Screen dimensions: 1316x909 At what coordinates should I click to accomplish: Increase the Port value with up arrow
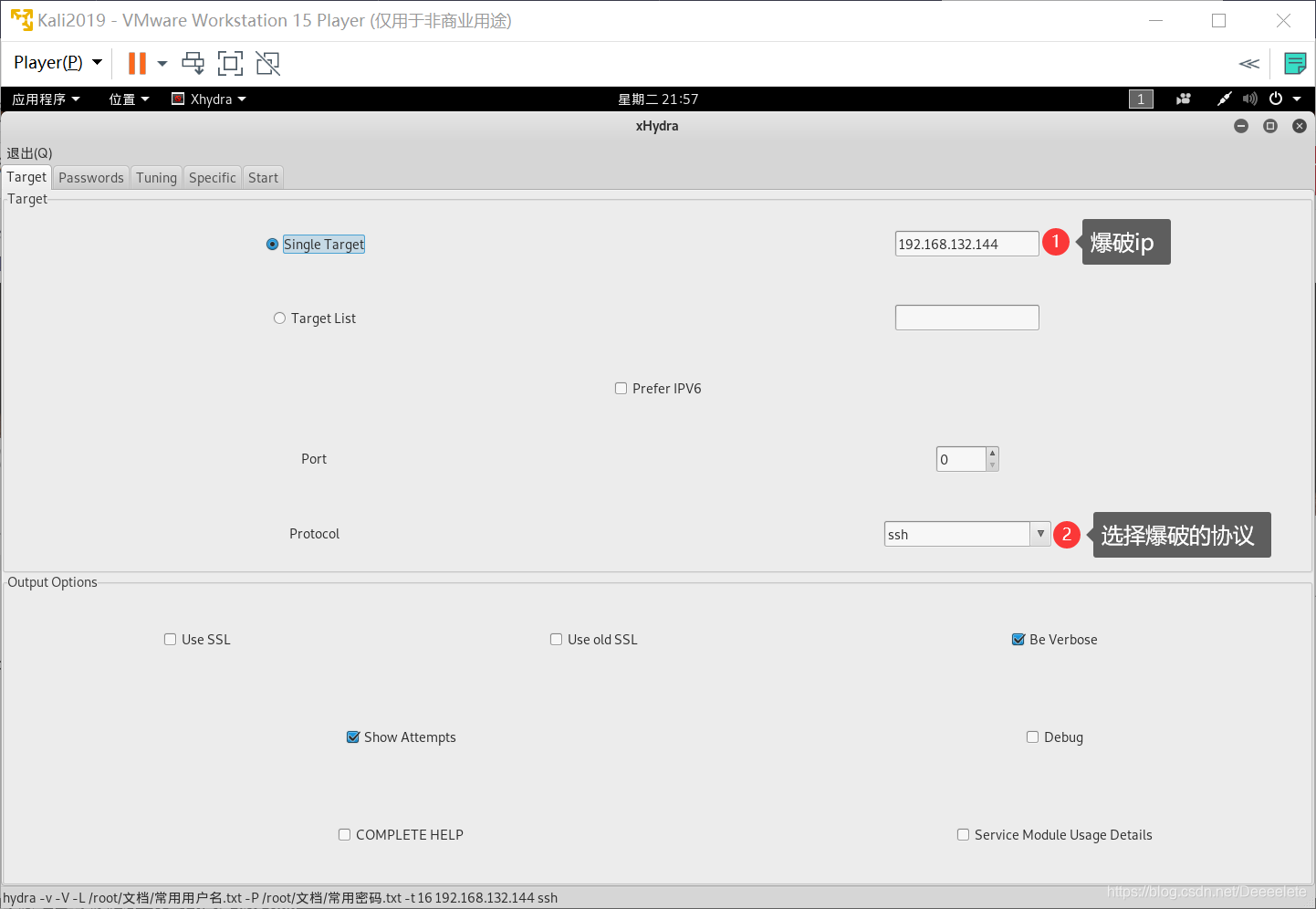(x=993, y=453)
